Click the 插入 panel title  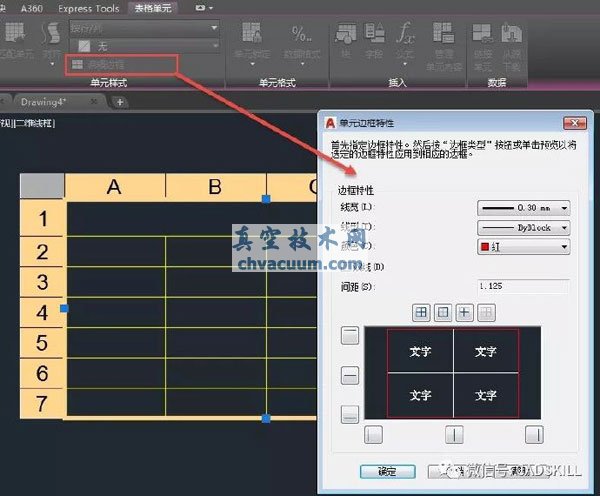point(397,82)
